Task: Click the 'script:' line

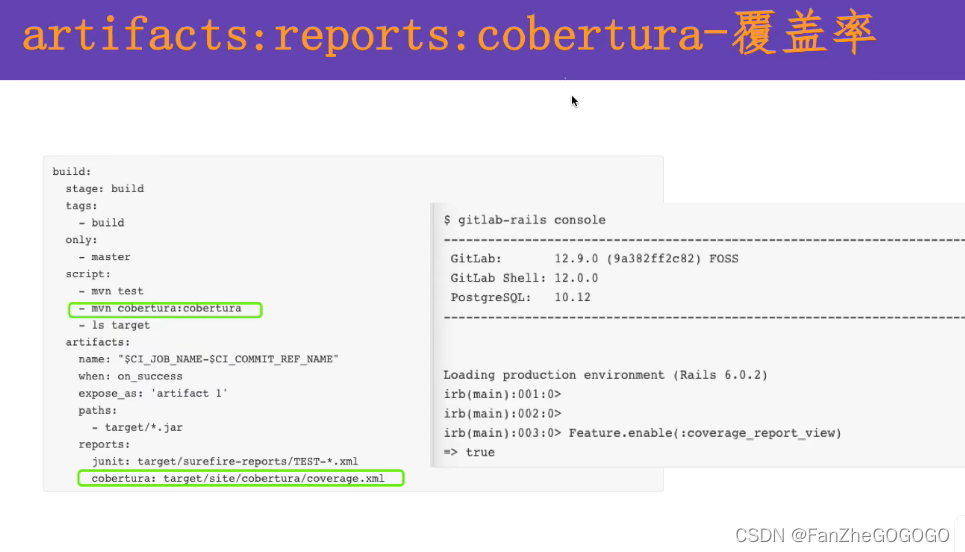Action: tap(88, 274)
